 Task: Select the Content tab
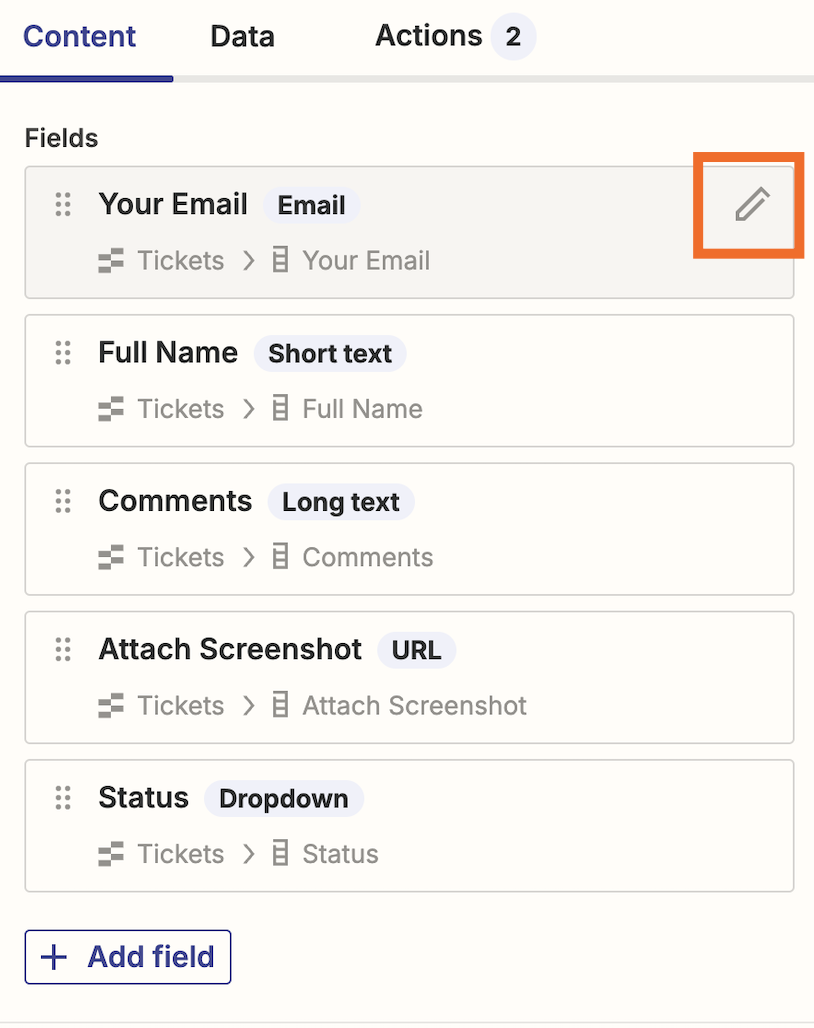80,38
